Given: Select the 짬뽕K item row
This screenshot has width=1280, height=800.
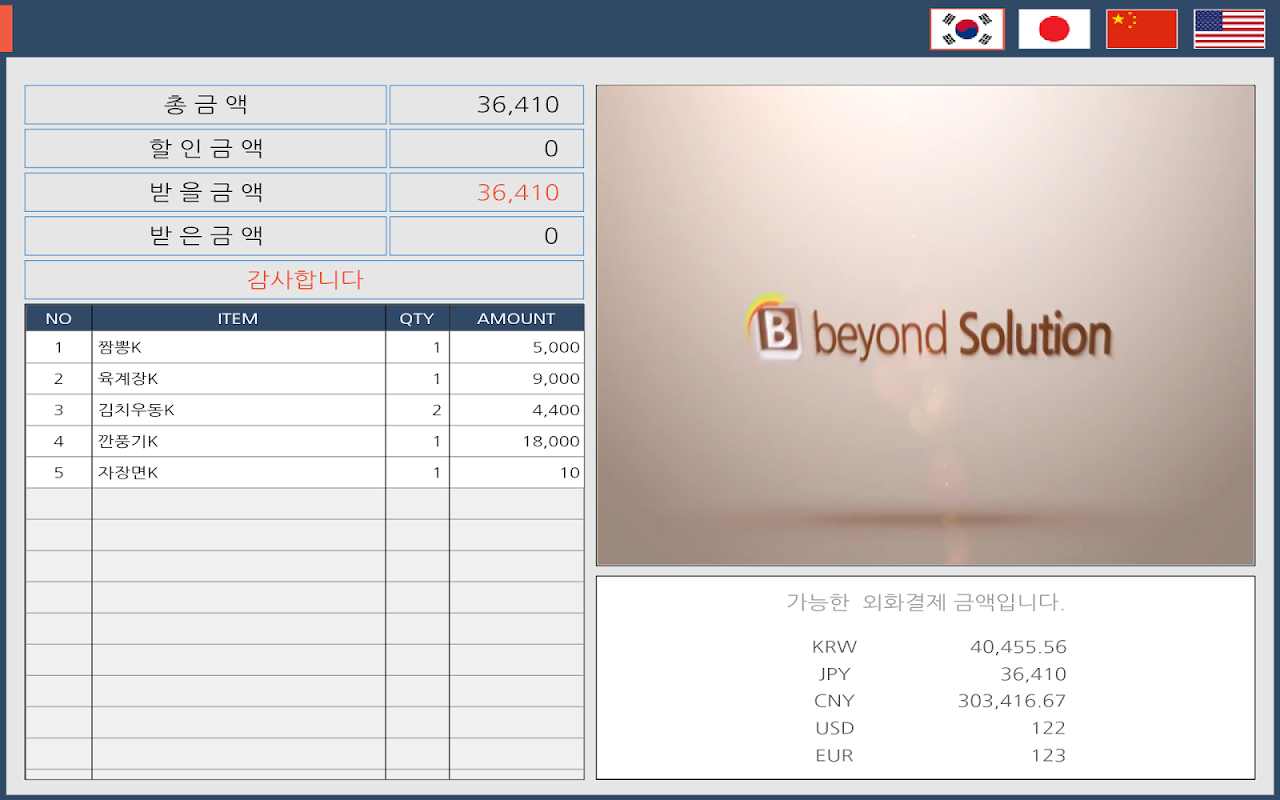Looking at the screenshot, I should [304, 347].
